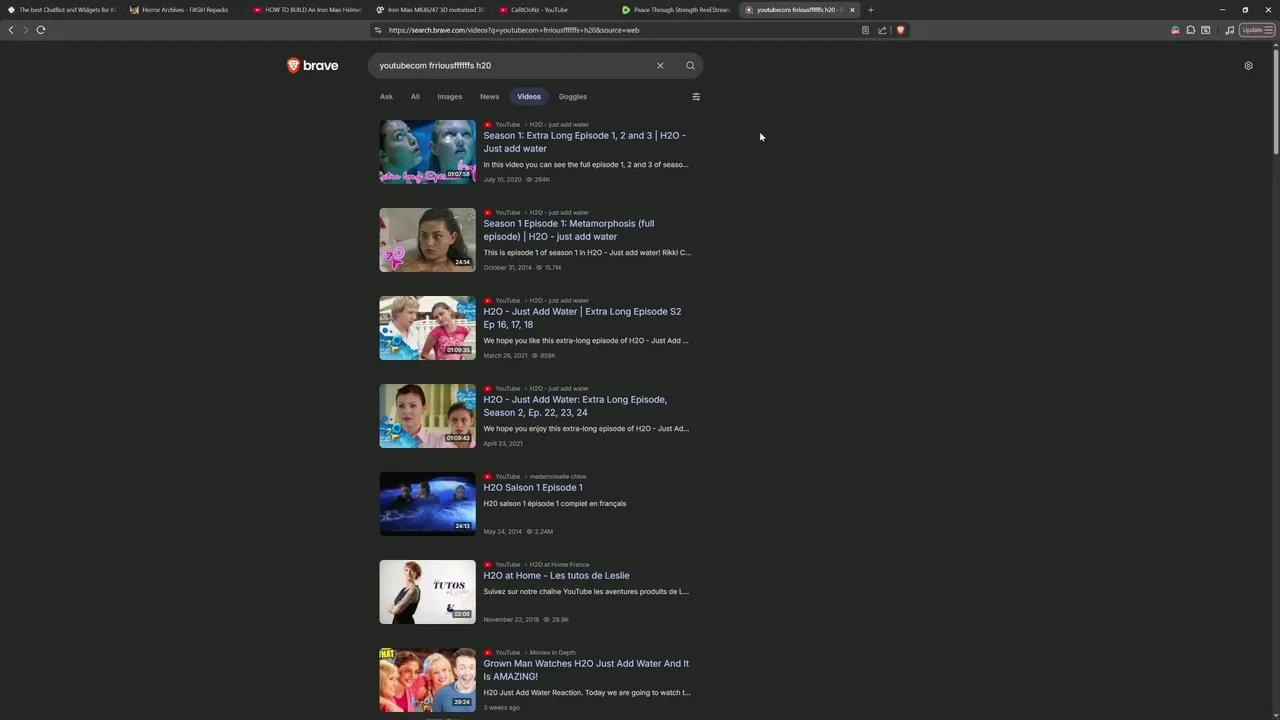Click thumbnail of Extra Long Episode 1, 2 and 3
Image resolution: width=1280 pixels, height=720 pixels.
pyautogui.click(x=427, y=152)
